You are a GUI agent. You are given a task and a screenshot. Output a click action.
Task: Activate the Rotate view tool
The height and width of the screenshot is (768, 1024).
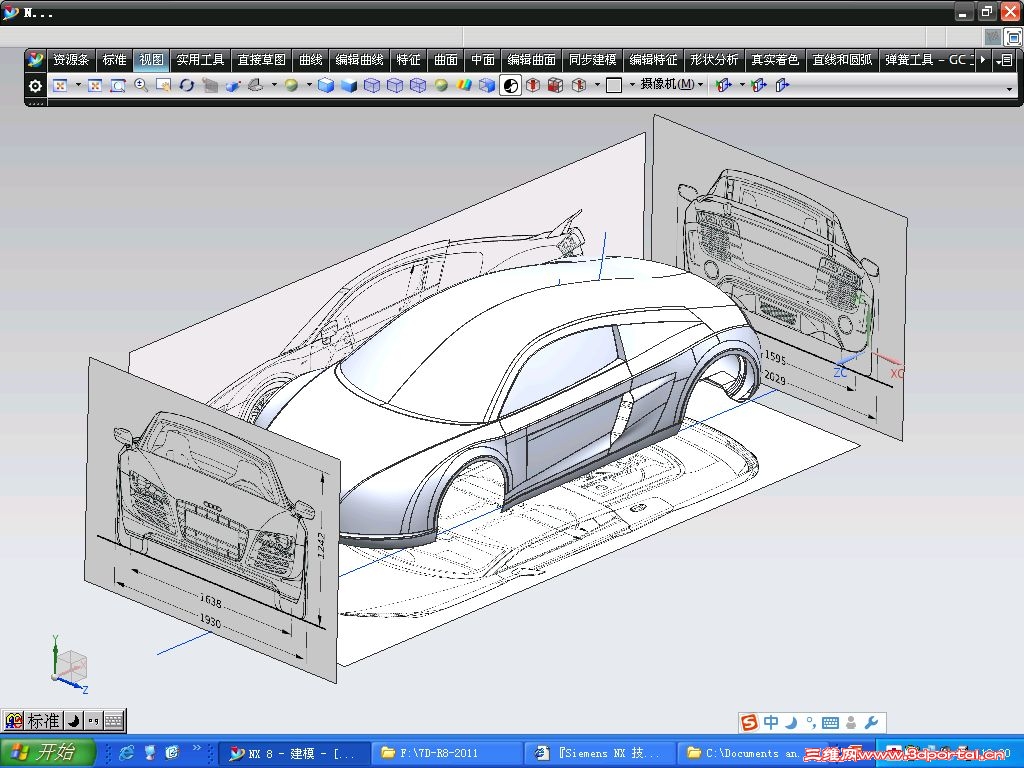point(187,86)
